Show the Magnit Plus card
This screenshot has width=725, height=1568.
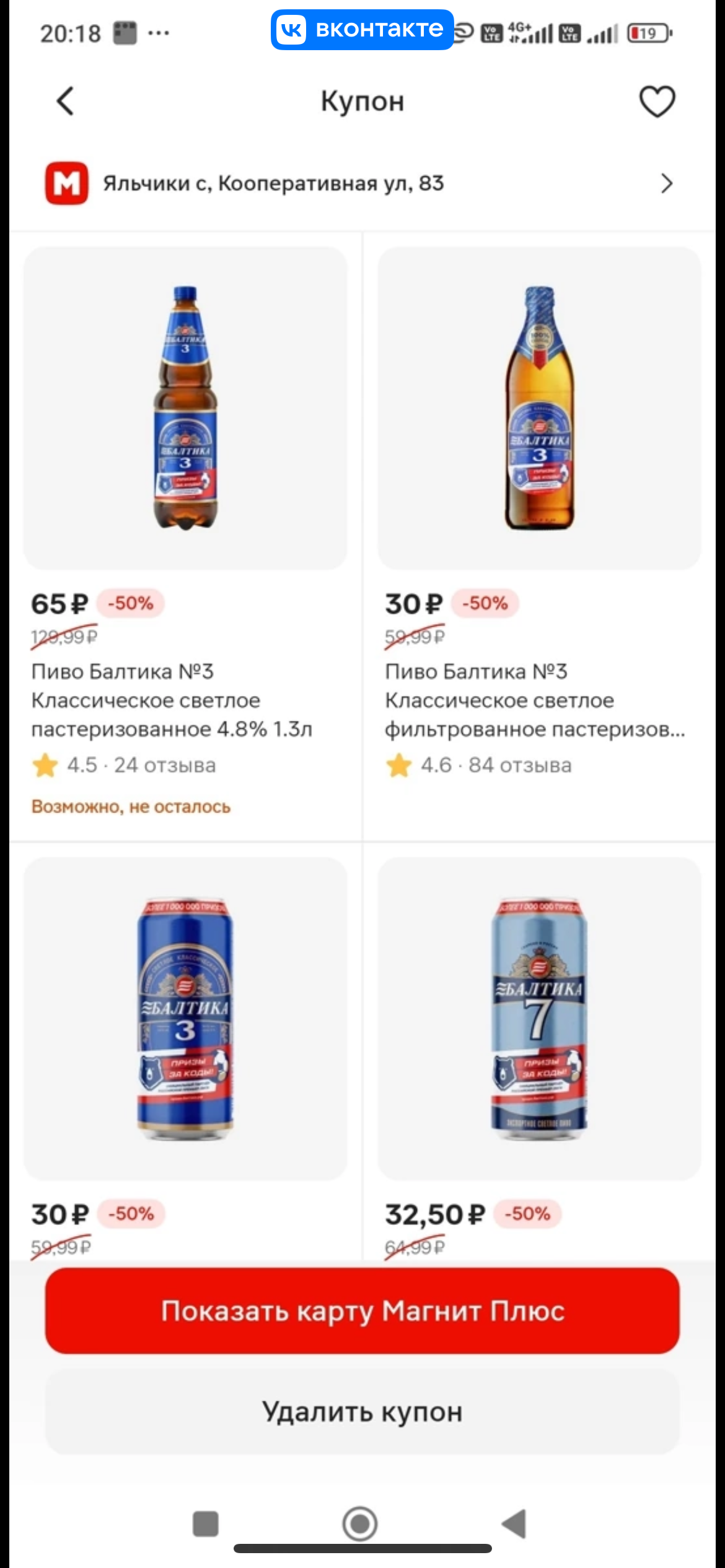click(362, 1310)
